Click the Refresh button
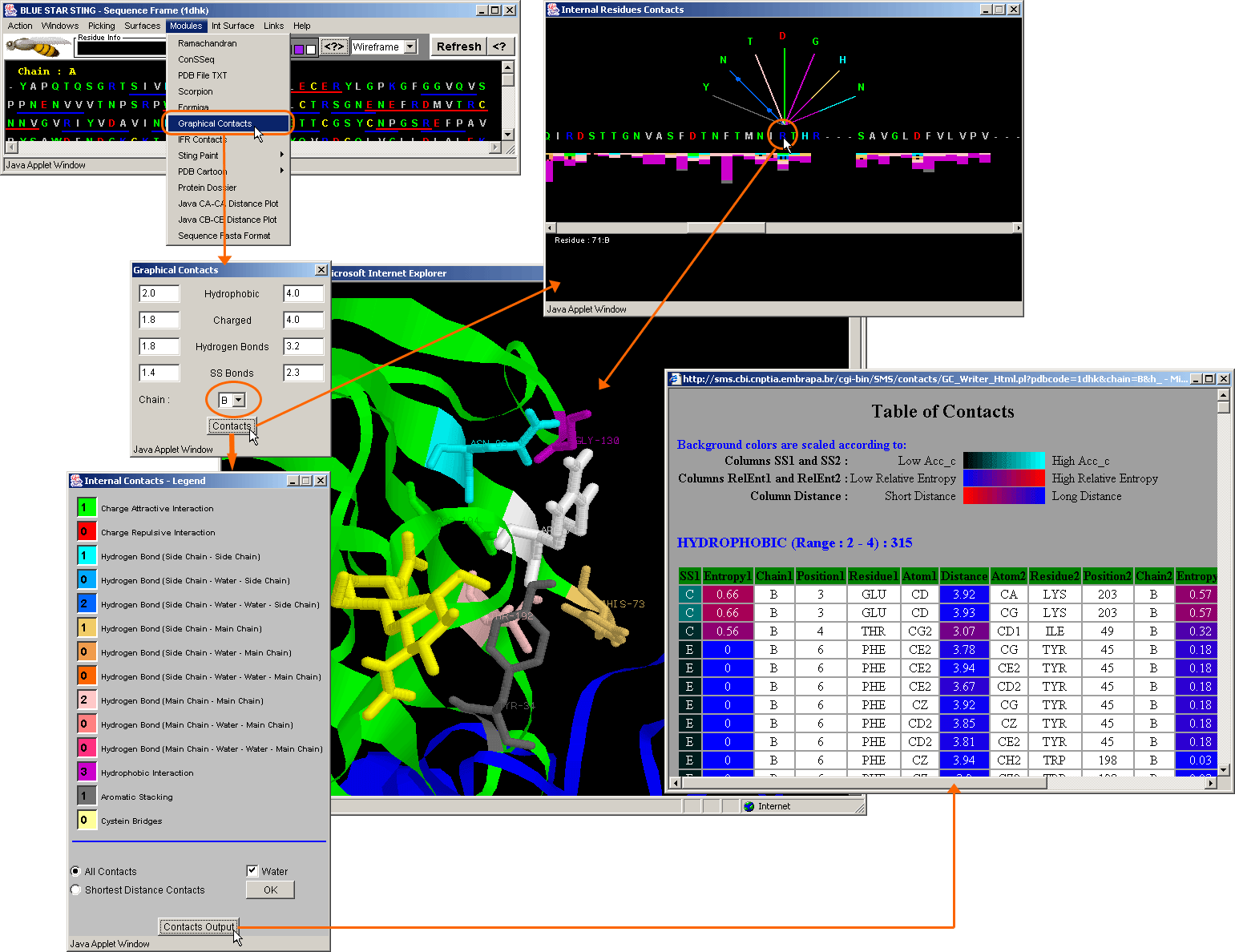Screen dimensions: 1235x952 pyautogui.click(x=458, y=46)
